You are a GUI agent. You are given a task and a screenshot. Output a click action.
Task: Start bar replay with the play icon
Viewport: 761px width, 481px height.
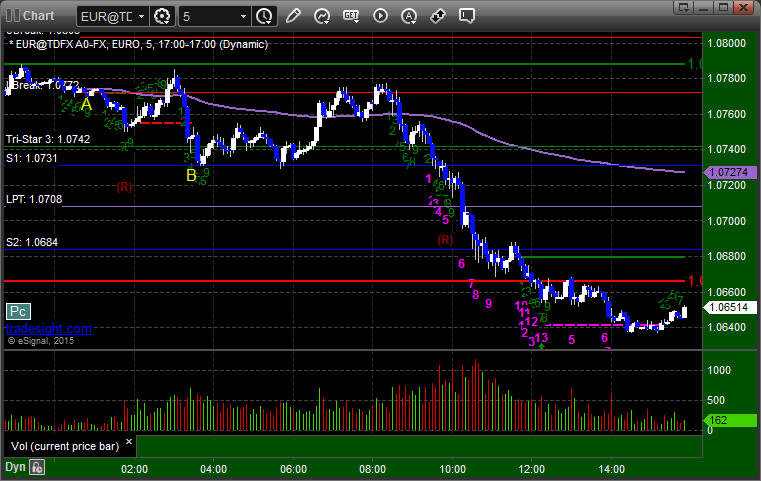380,16
